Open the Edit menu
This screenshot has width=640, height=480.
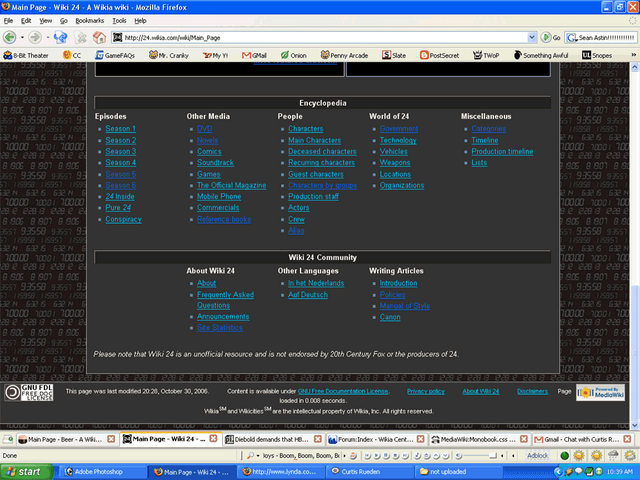pyautogui.click(x=26, y=21)
